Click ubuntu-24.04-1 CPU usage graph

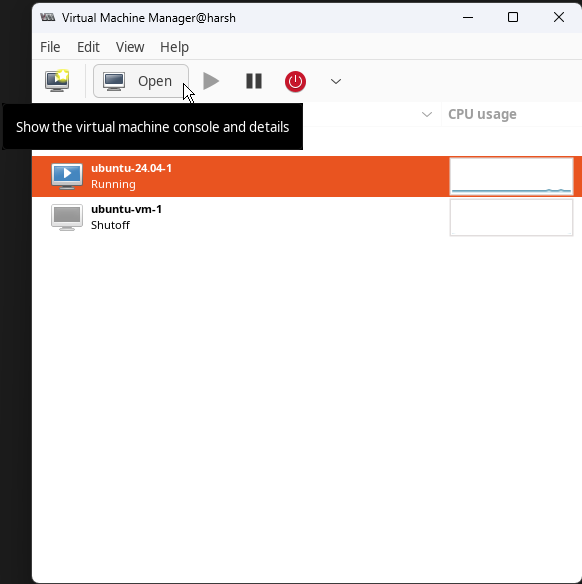tap(511, 177)
